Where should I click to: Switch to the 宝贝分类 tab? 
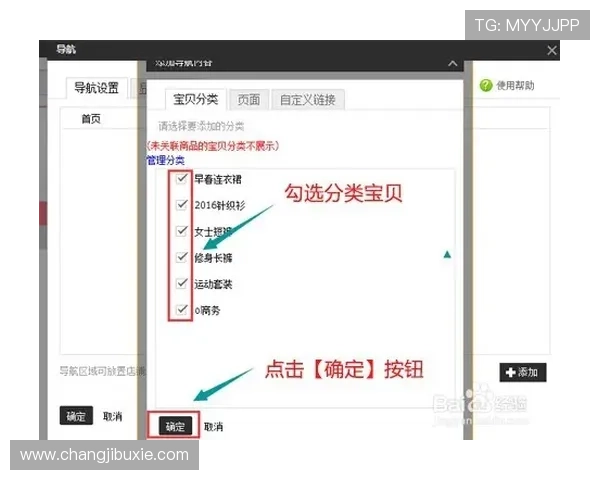[196, 100]
